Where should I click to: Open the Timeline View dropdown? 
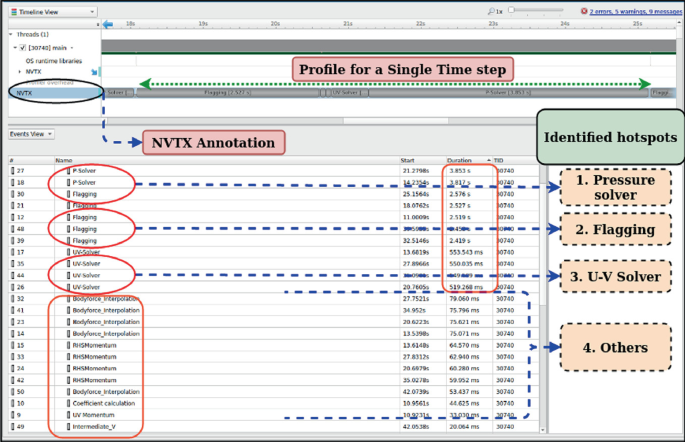coord(50,13)
